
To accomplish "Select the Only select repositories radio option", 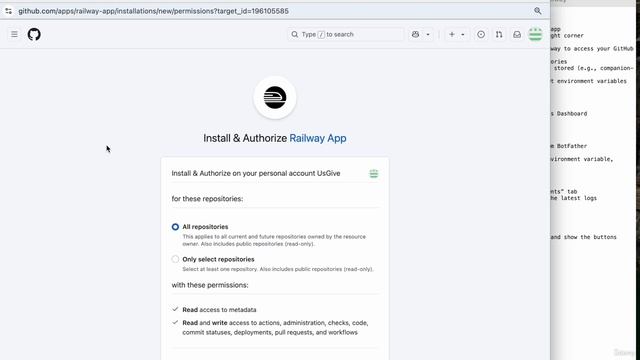I will [175, 259].
